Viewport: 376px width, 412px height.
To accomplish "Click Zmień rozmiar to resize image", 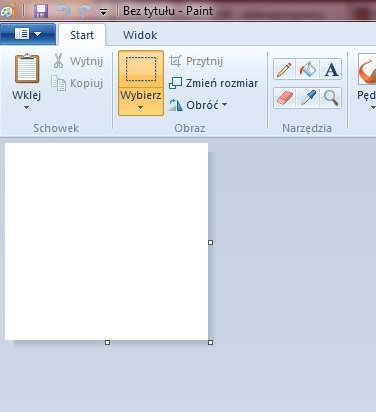I will point(213,83).
